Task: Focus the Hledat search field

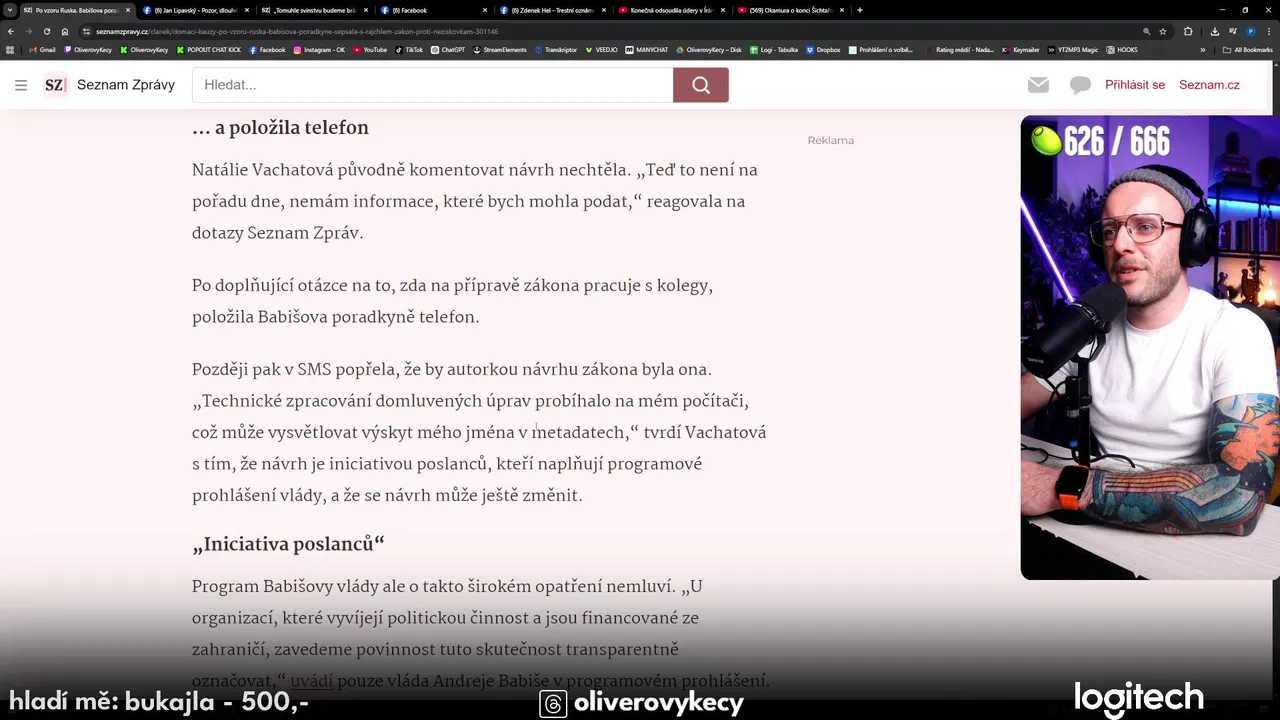Action: tap(433, 85)
